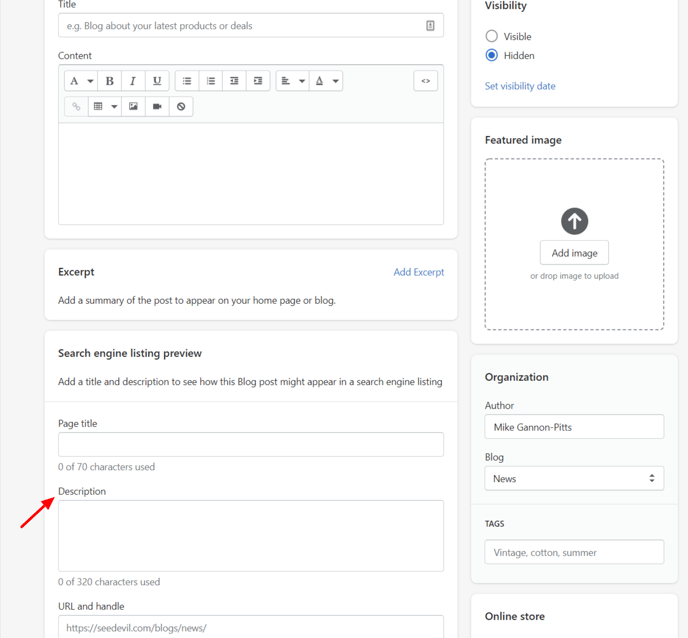The height and width of the screenshot is (638, 688).
Task: Click Set visibility date link
Action: 520,86
